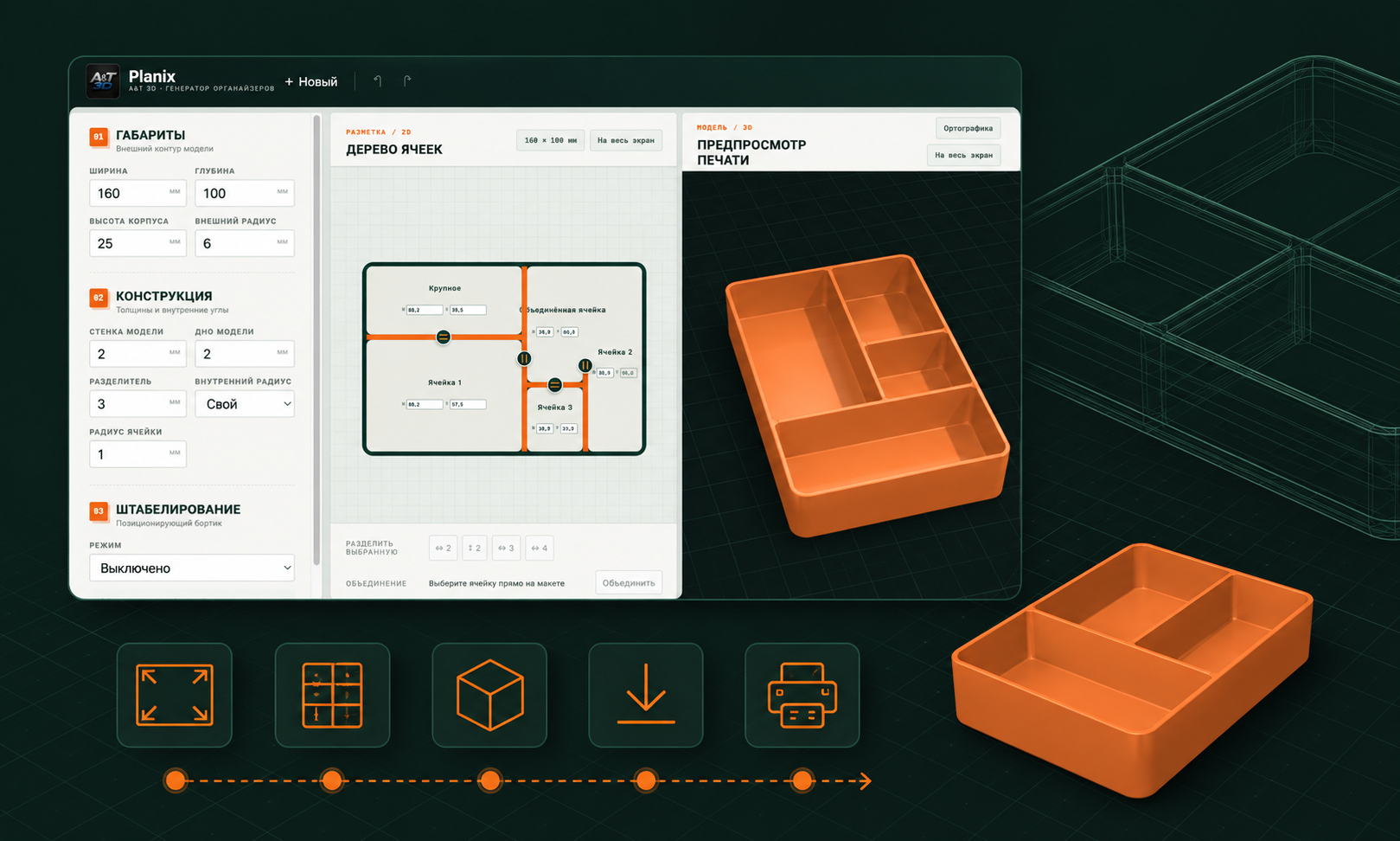
Task: Click the 160 × 100 мм size button
Action: click(x=551, y=140)
